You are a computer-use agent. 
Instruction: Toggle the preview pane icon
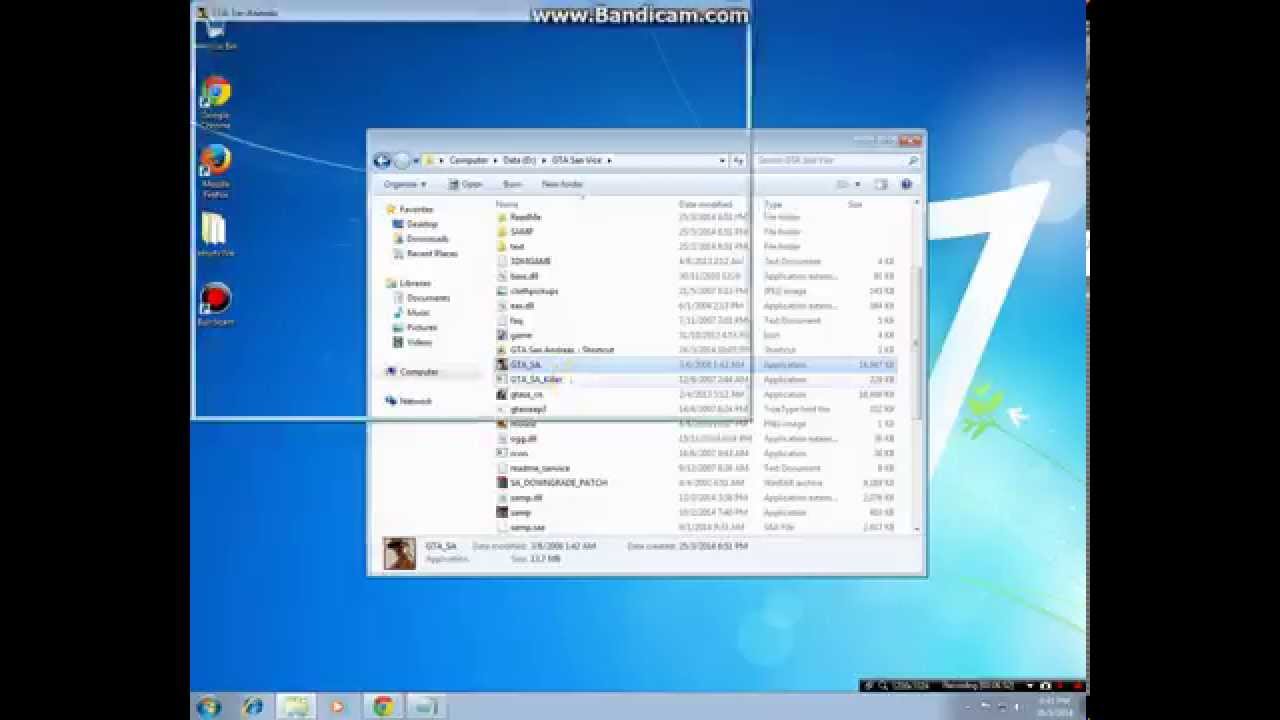(881, 184)
